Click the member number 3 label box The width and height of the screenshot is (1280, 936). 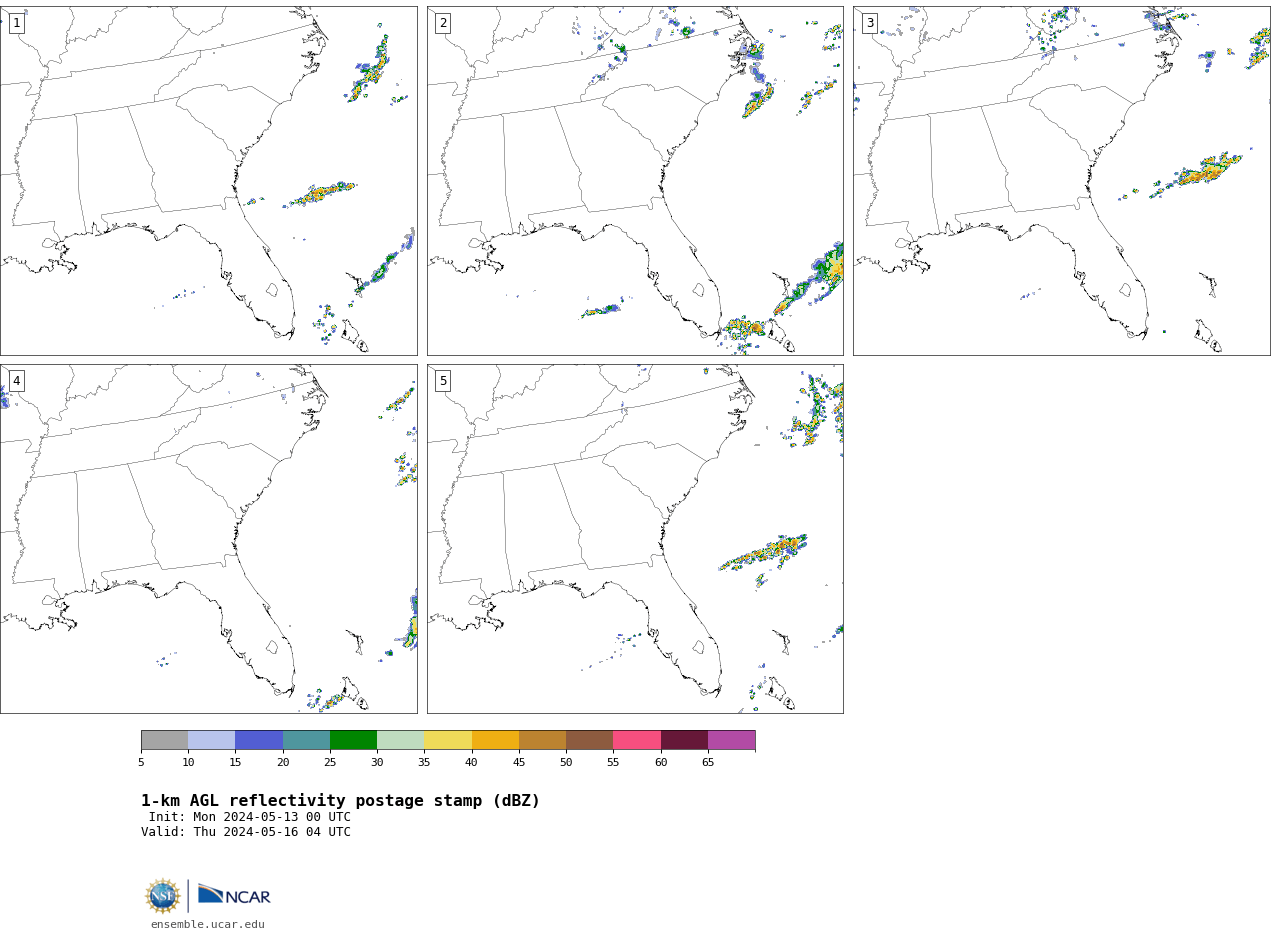(x=870, y=23)
